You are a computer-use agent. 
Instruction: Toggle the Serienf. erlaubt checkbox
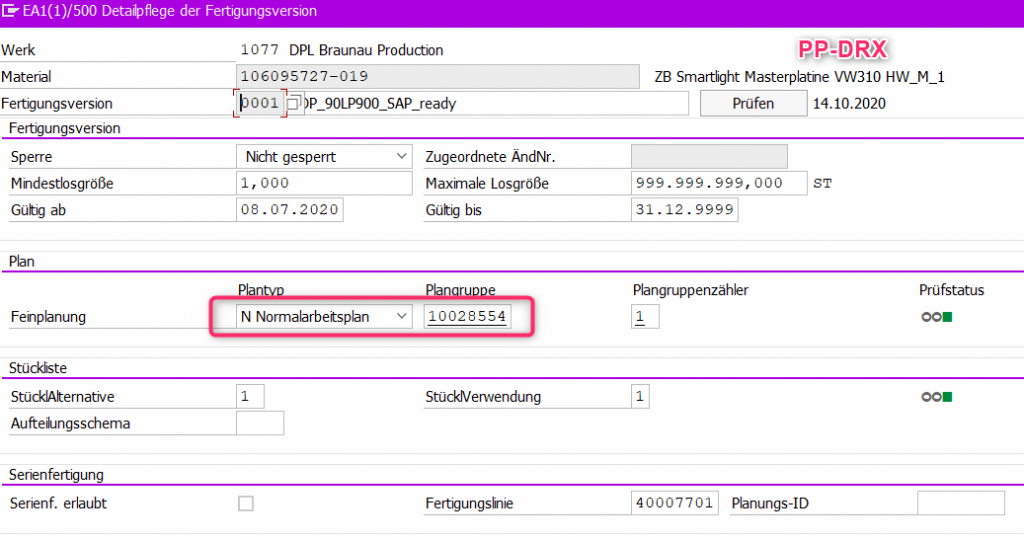pos(246,504)
